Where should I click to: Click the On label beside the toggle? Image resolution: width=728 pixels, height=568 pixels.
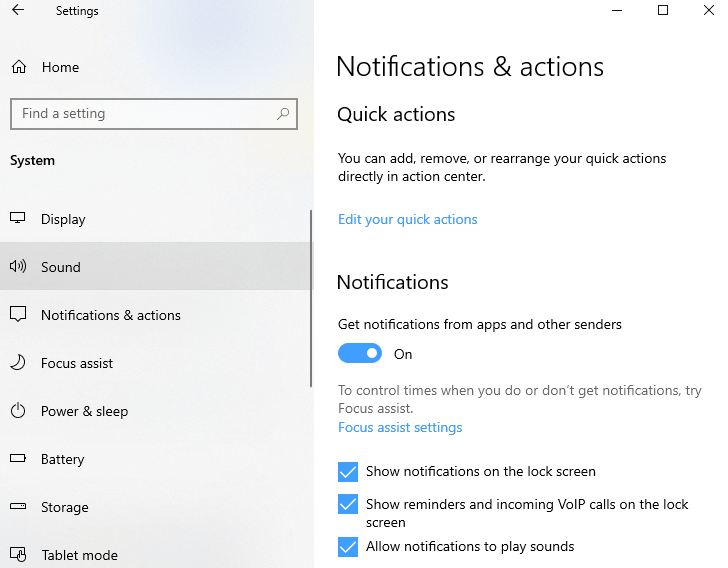(x=403, y=354)
